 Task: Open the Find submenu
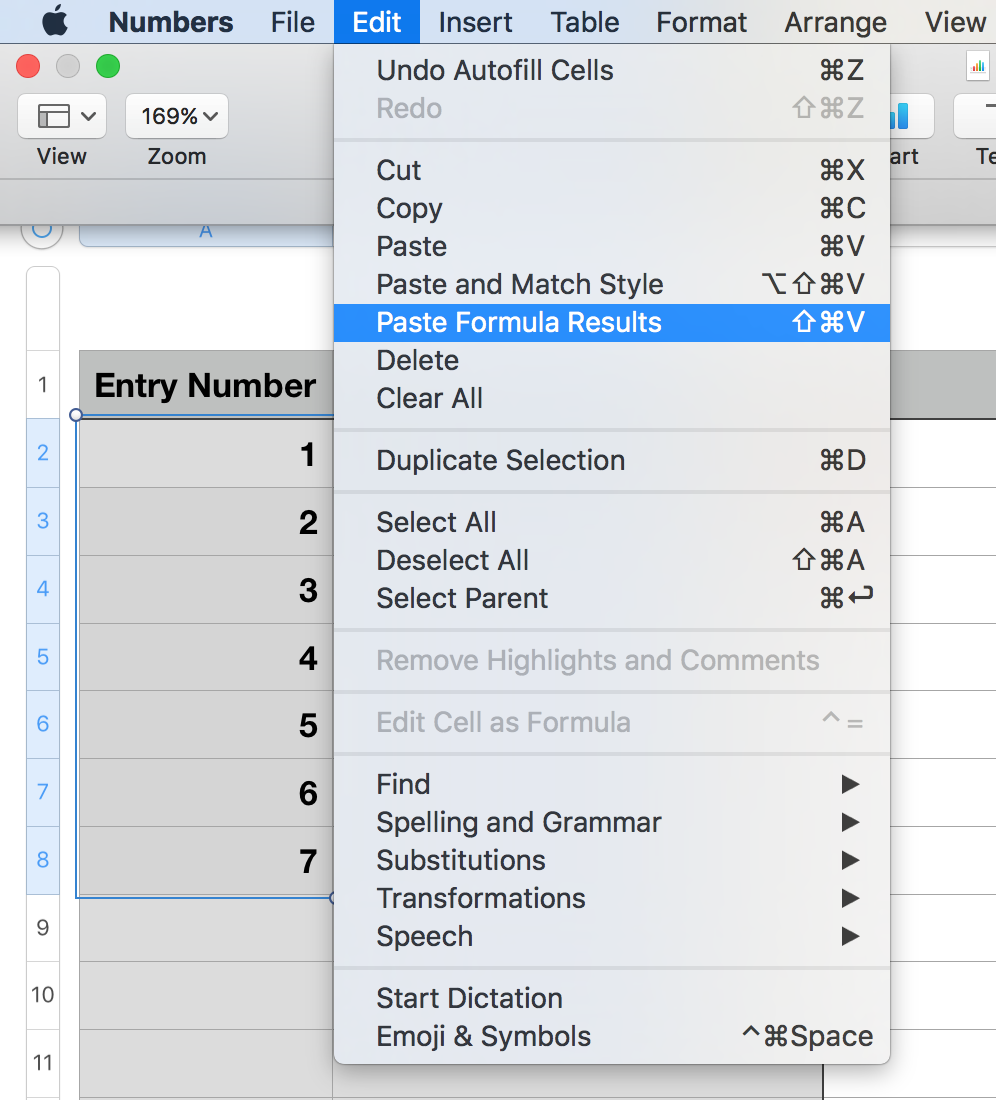(x=612, y=784)
